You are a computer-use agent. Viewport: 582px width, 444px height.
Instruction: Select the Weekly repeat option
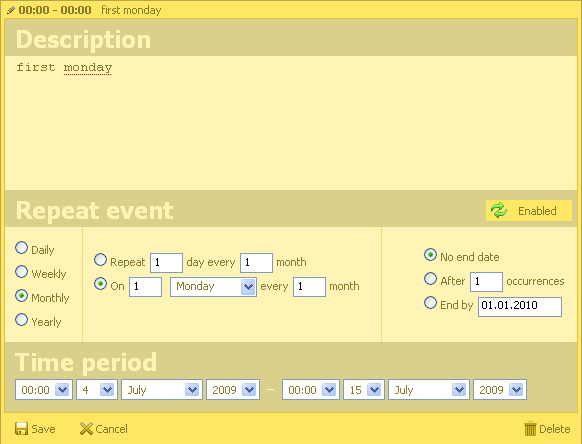(x=22, y=272)
